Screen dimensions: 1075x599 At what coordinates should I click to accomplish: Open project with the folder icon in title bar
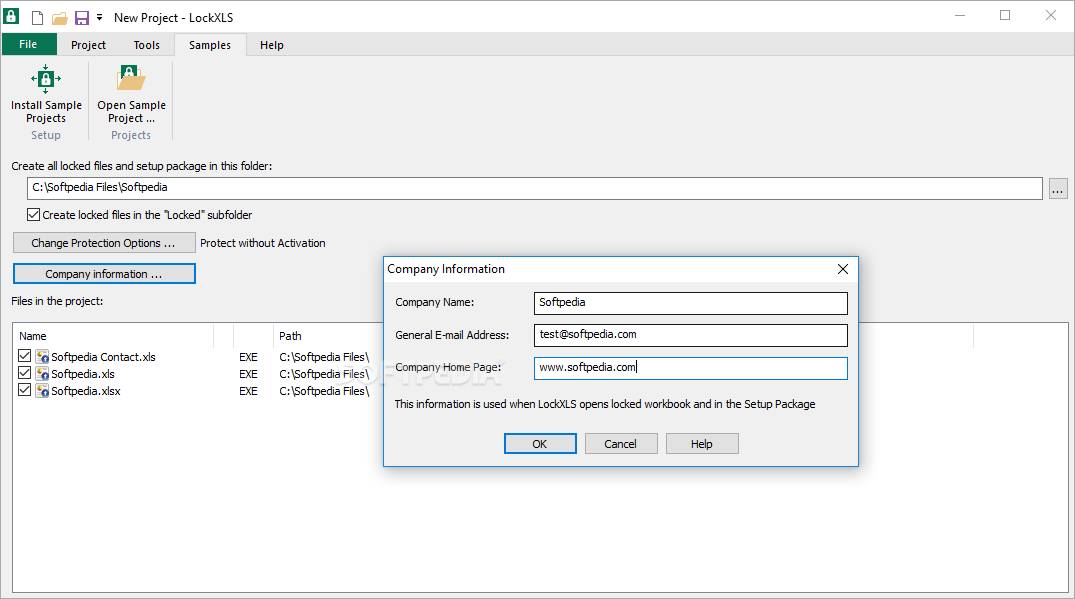[60, 18]
